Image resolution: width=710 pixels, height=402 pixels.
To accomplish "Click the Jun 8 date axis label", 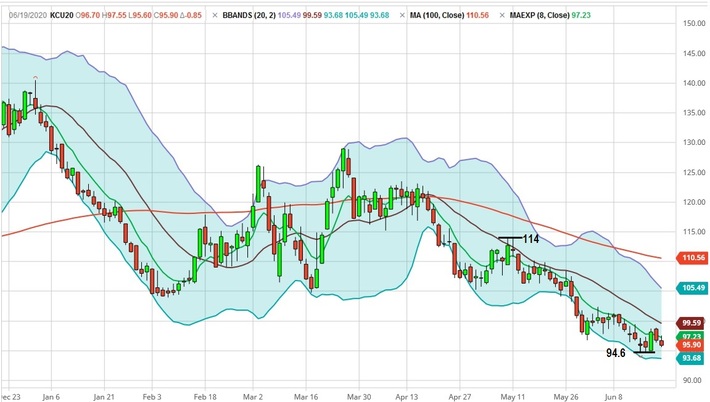I will [x=614, y=397].
